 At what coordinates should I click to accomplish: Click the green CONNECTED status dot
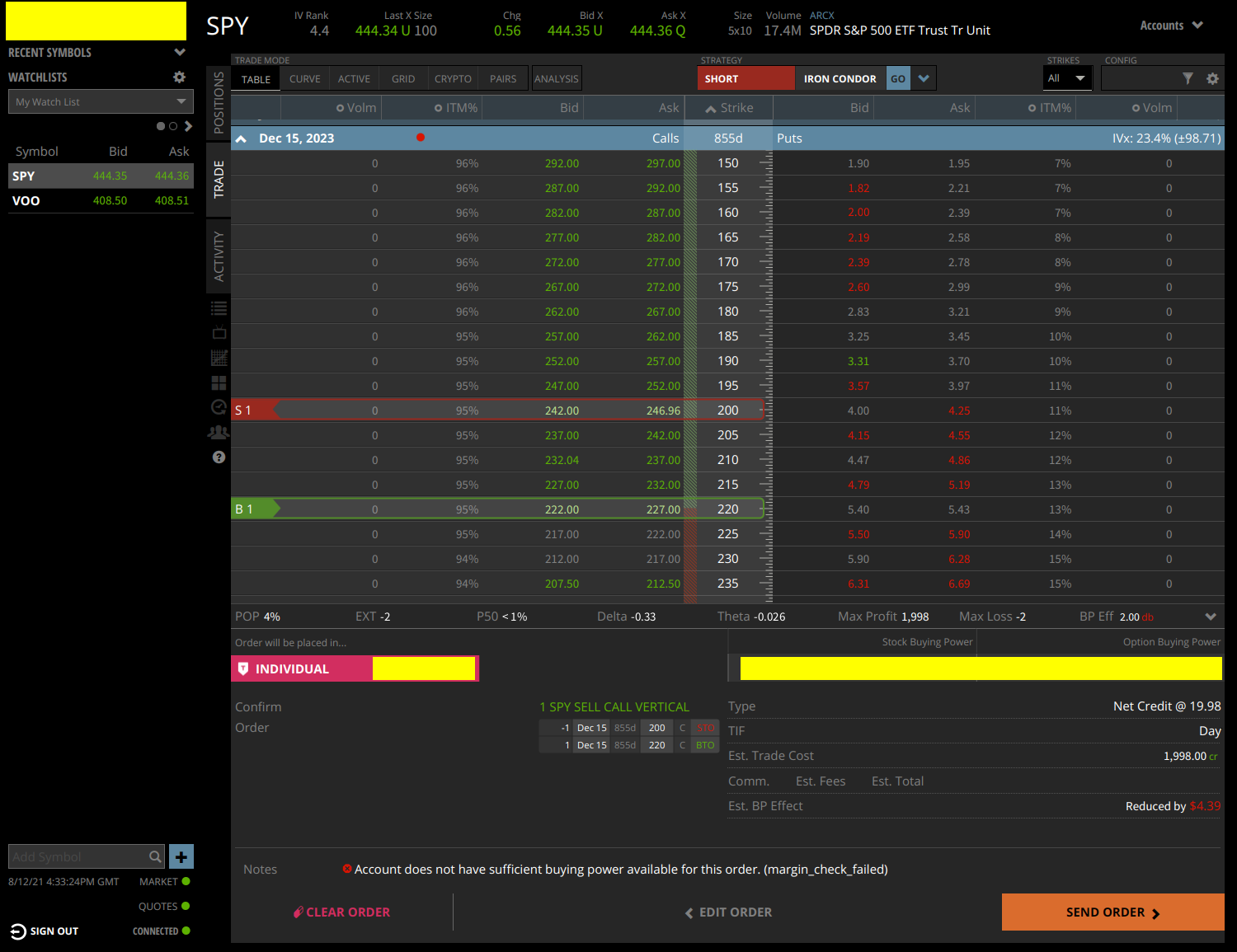point(186,931)
